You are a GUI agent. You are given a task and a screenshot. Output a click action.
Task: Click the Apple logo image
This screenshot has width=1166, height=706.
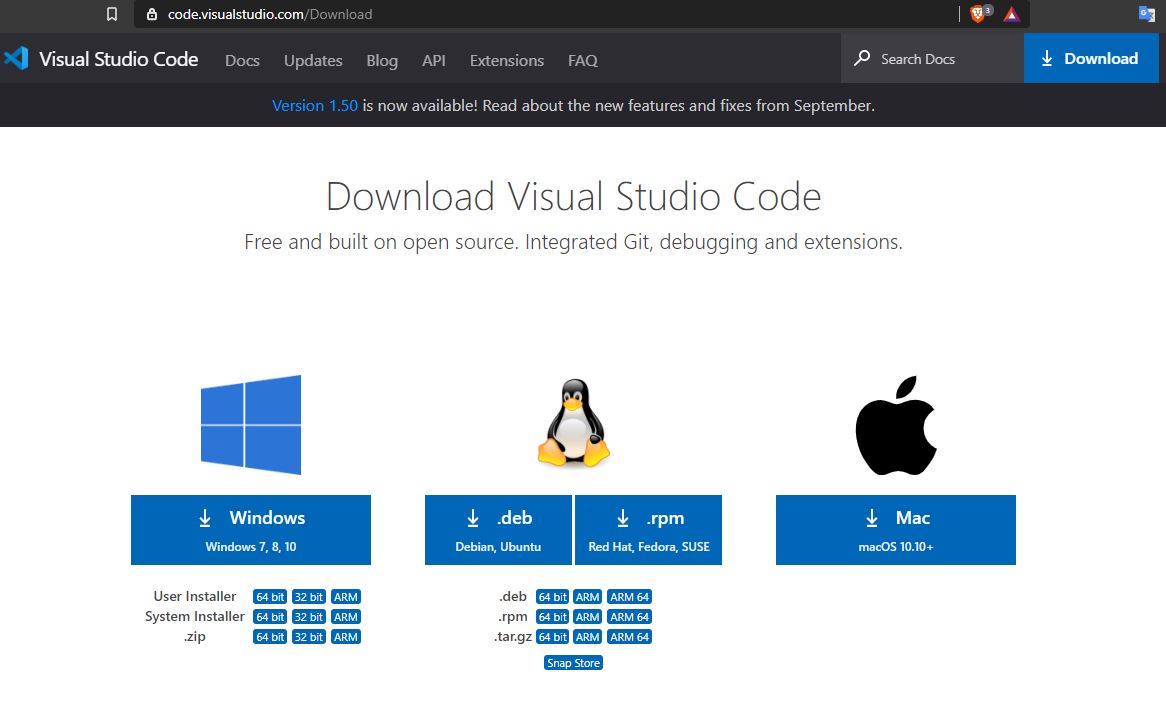[896, 426]
